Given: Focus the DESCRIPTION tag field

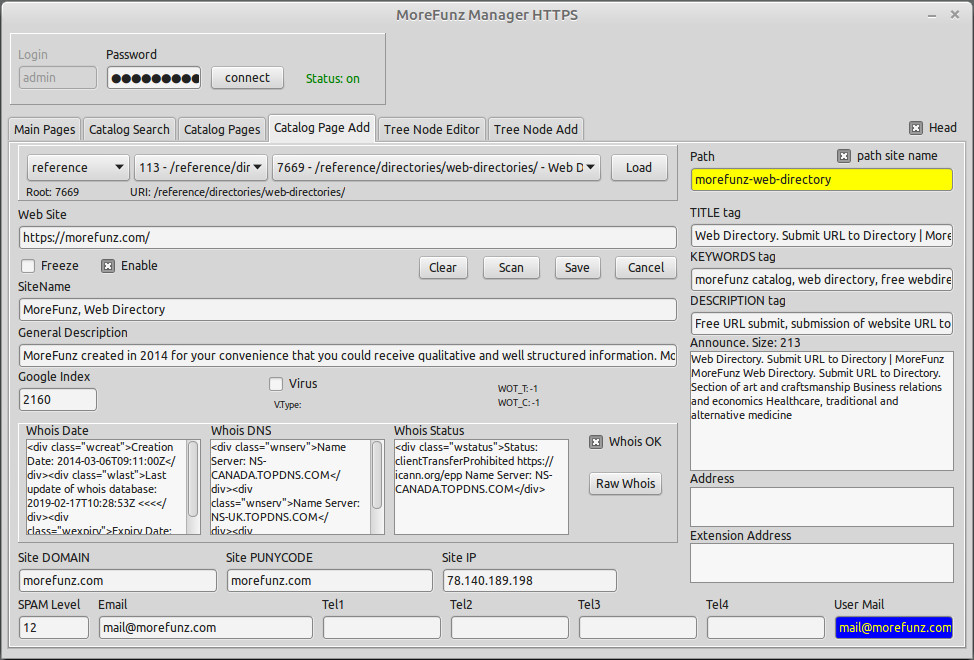Looking at the screenshot, I should tap(822, 324).
